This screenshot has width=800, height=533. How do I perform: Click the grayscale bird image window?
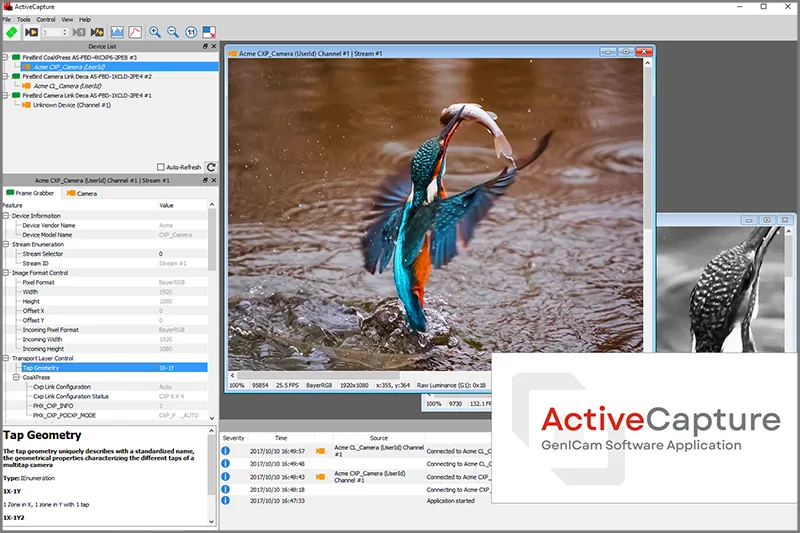coord(720,289)
